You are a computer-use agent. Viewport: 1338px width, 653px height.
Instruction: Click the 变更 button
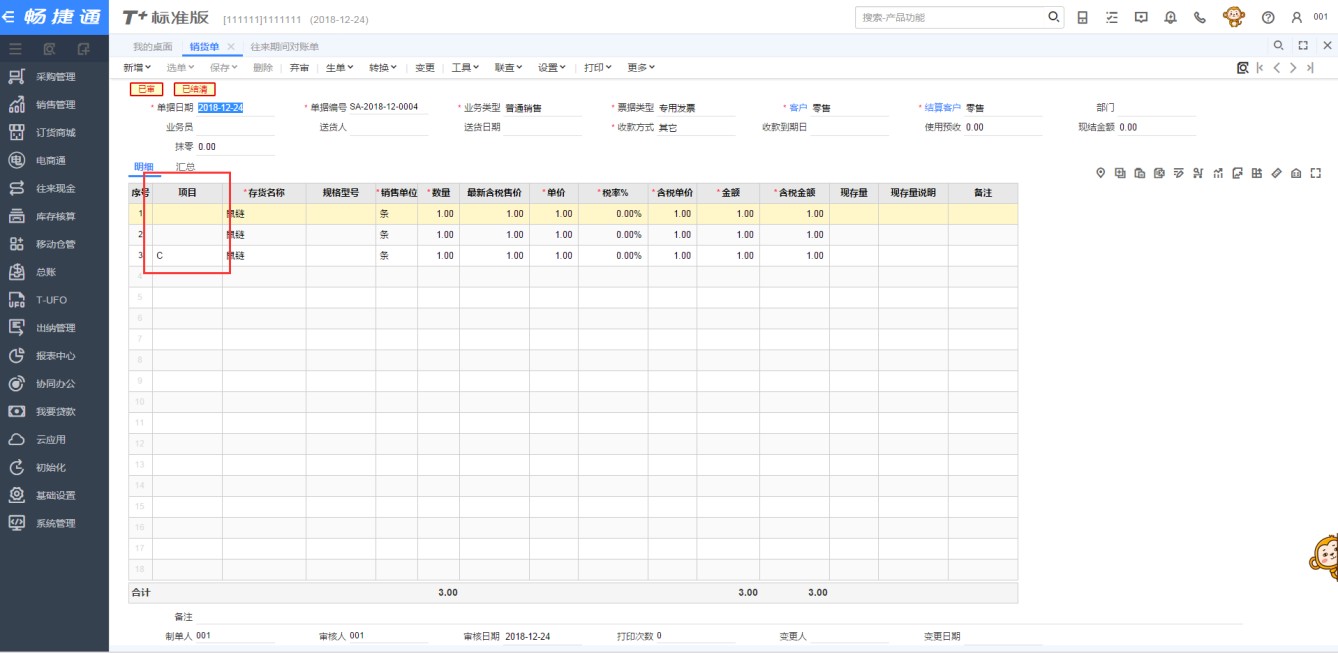point(425,68)
